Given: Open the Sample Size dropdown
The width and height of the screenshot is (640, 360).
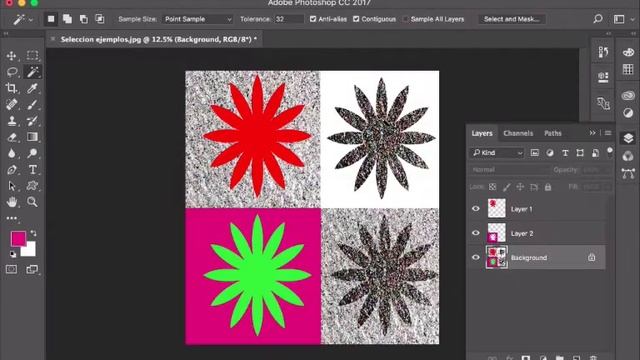Looking at the screenshot, I should pos(198,19).
